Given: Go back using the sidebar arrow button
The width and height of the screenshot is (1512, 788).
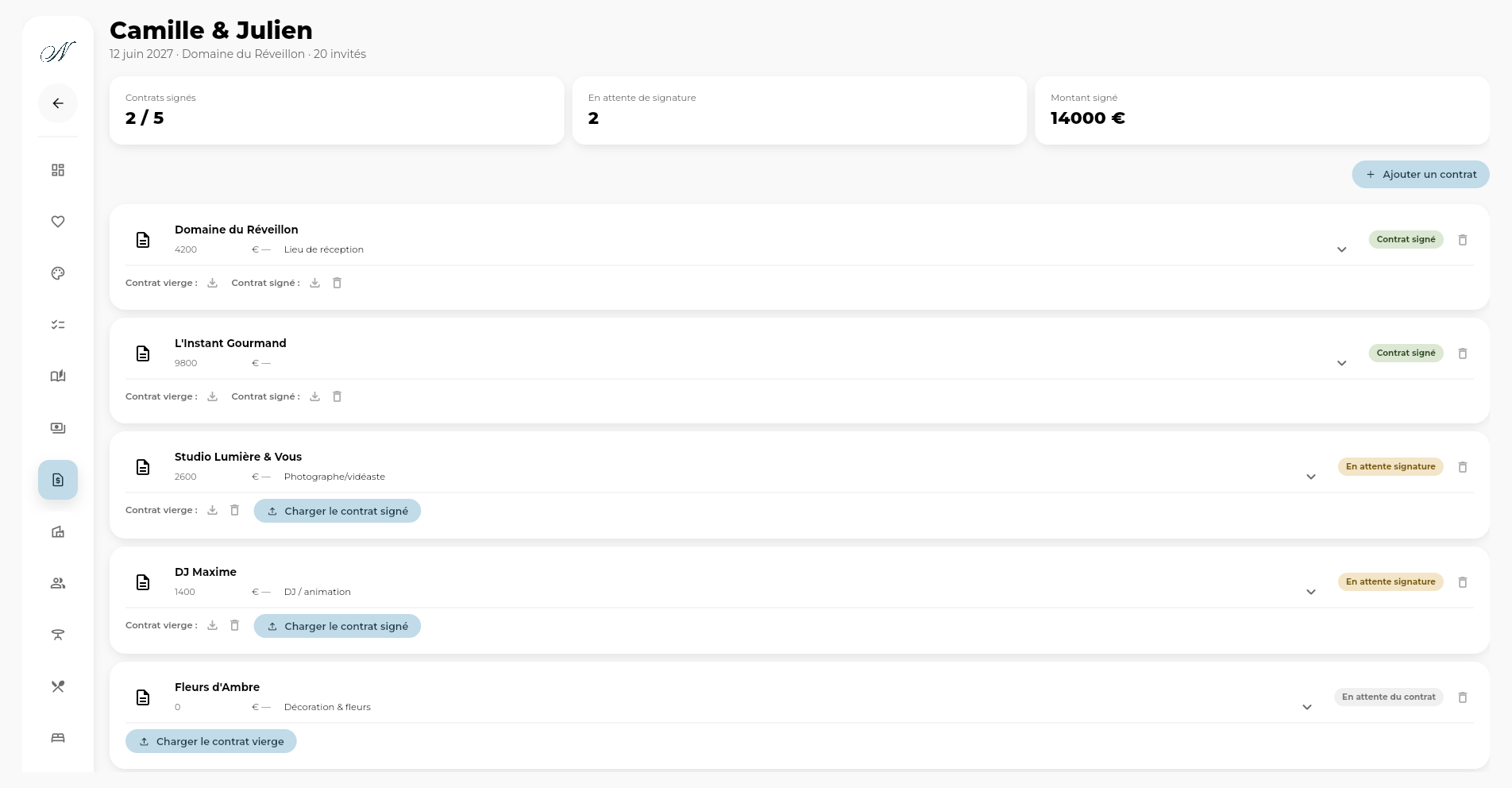Looking at the screenshot, I should tap(58, 103).
